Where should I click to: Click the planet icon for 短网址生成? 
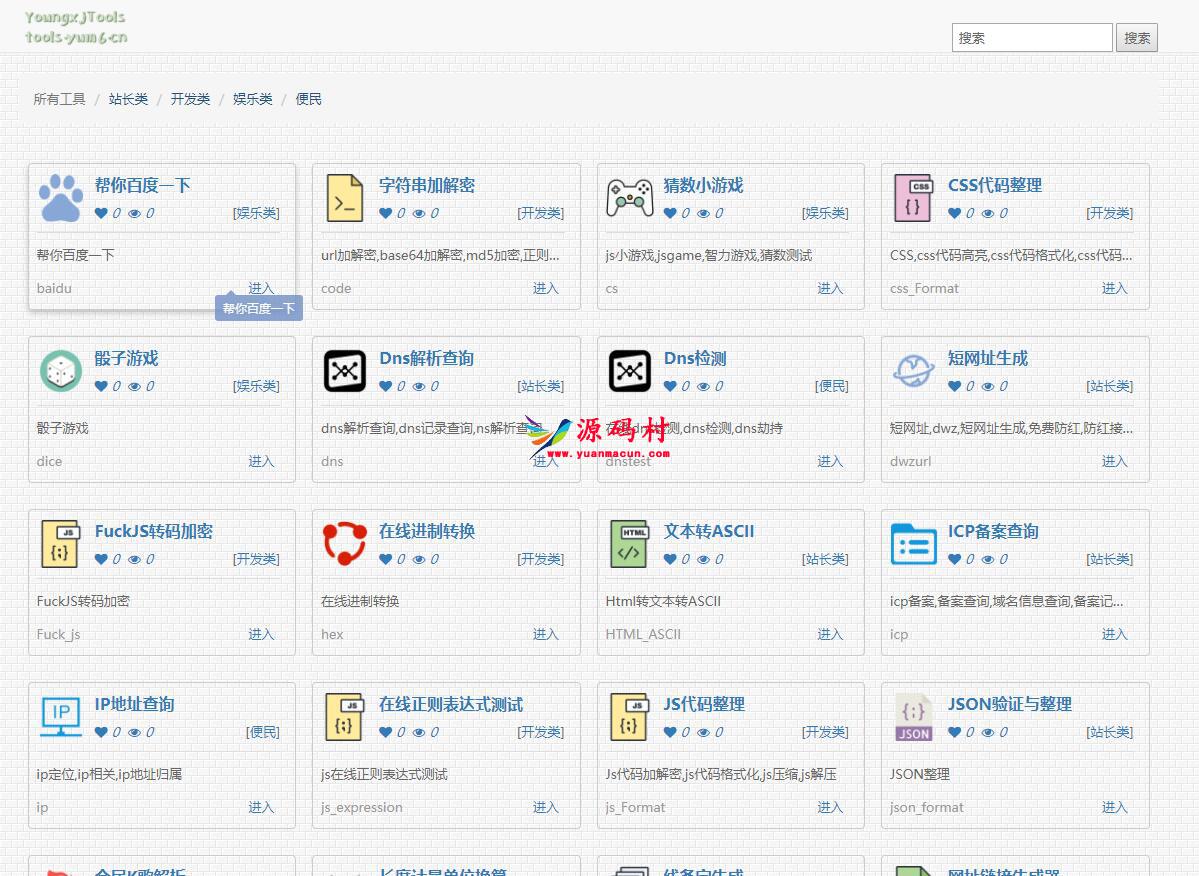click(914, 371)
